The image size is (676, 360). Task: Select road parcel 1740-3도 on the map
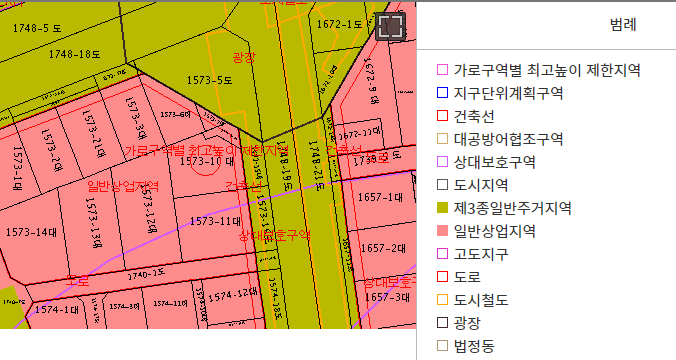click(146, 275)
